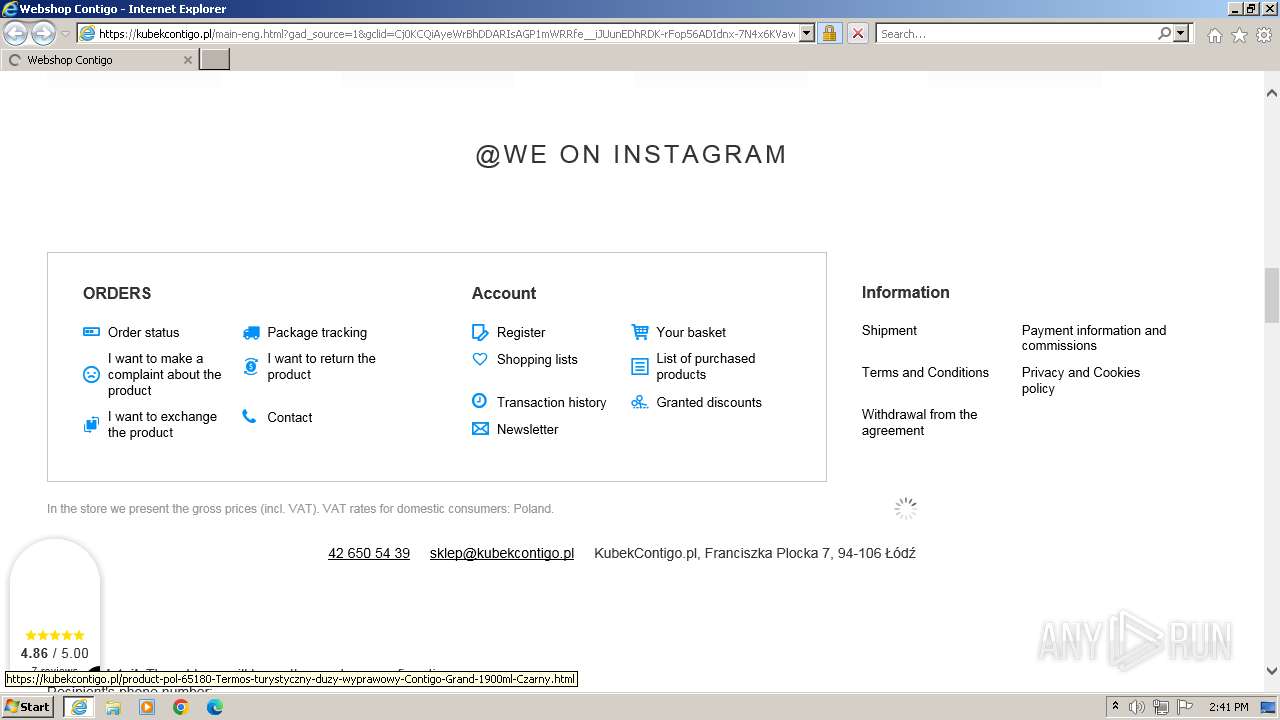Viewport: 1280px width, 720px height.
Task: Click the volume tray icon
Action: click(1137, 707)
